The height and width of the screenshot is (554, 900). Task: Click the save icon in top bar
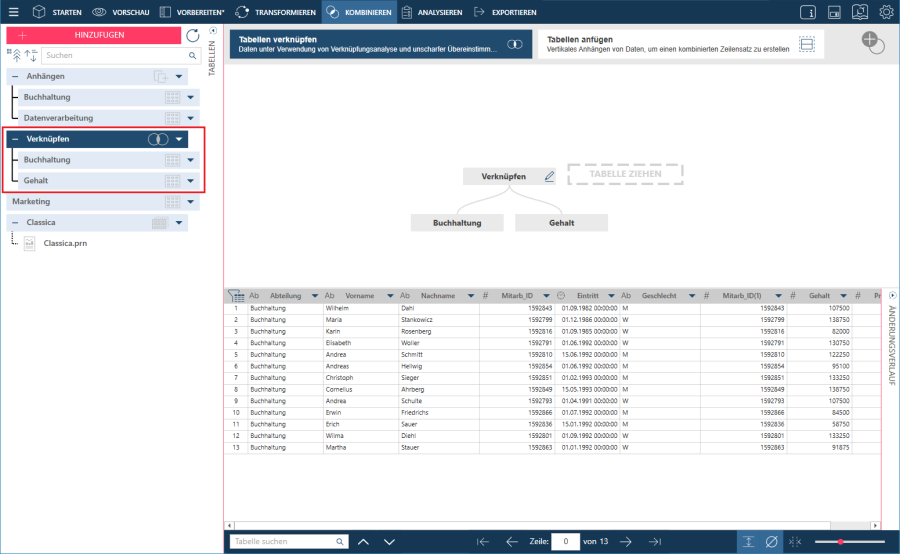(834, 12)
